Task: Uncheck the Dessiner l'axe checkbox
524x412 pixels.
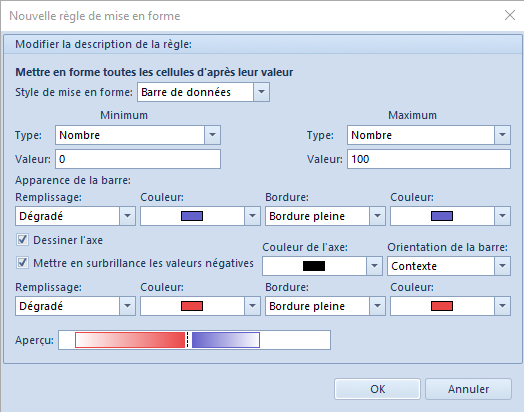Action: click(x=22, y=240)
